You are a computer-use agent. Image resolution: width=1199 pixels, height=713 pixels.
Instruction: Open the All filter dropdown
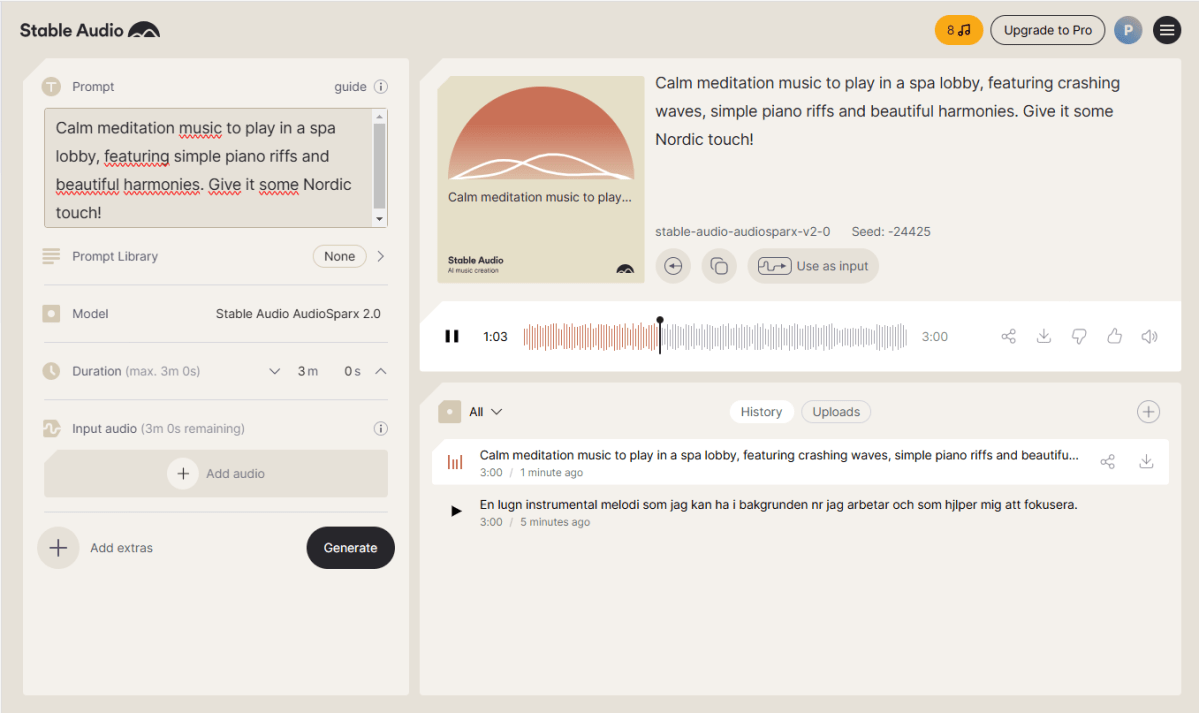[x=484, y=411]
